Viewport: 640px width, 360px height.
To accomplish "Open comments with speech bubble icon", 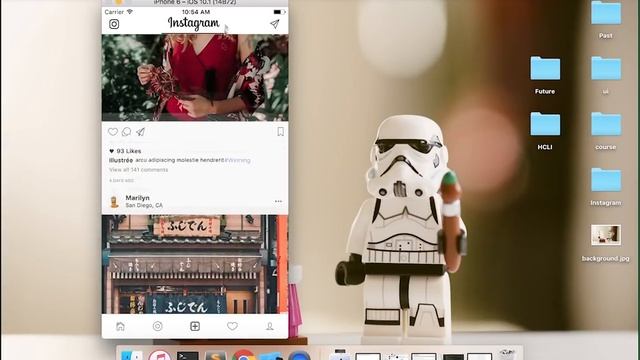I will pyautogui.click(x=127, y=132).
